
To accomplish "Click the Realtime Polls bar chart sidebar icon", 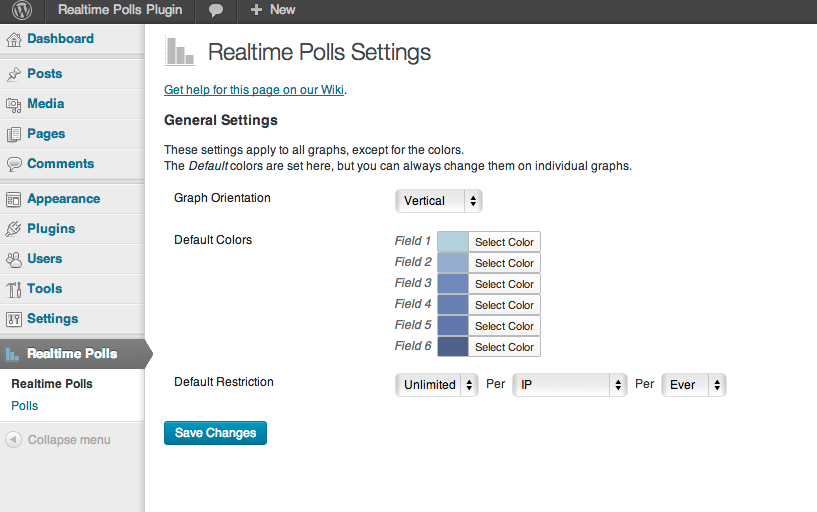I will (13, 354).
